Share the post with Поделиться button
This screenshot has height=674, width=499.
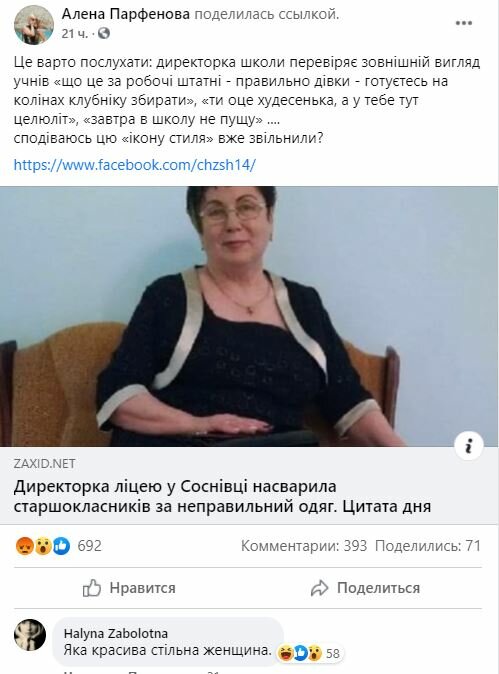tap(365, 588)
